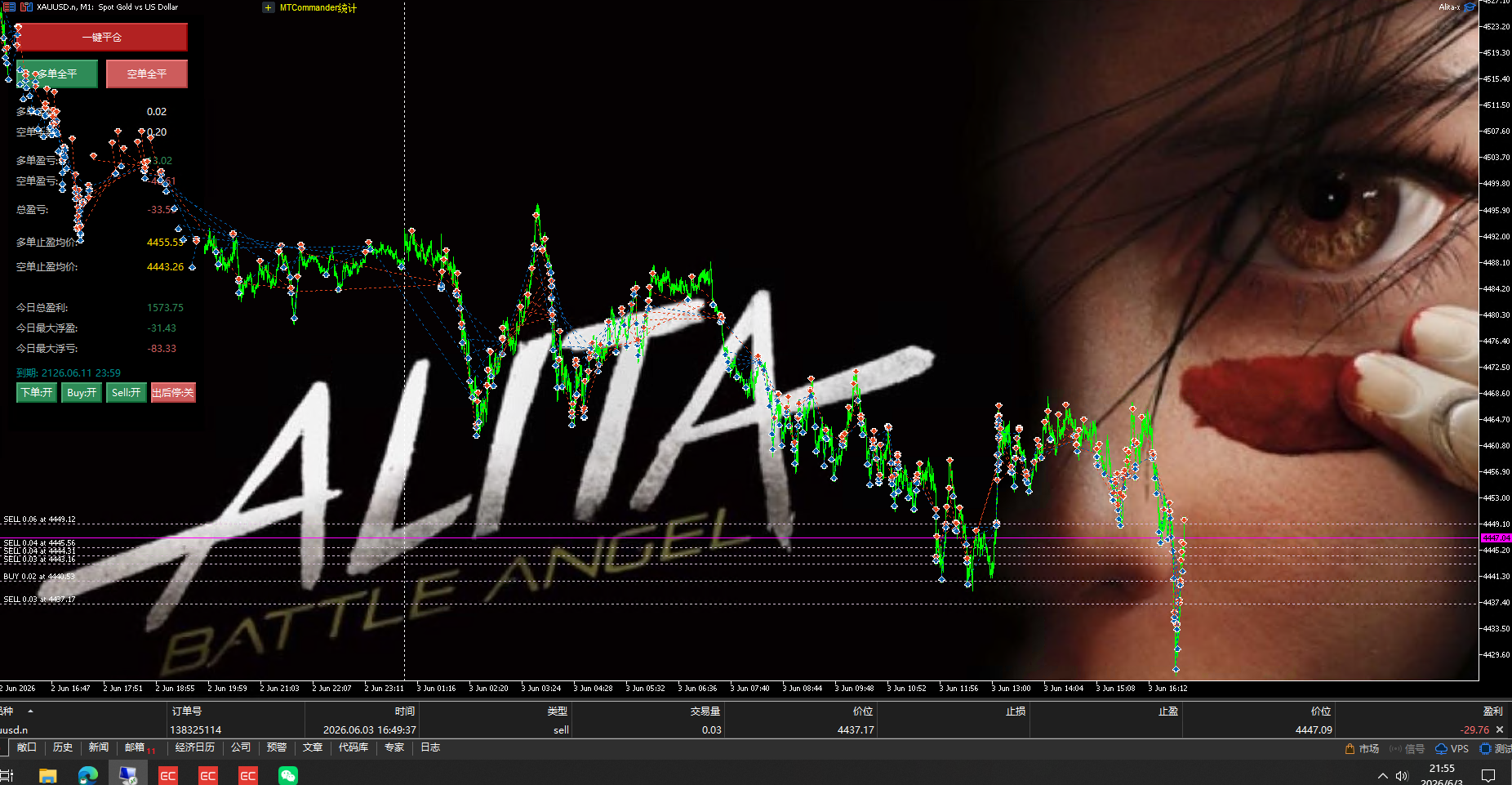The image size is (1512, 785).
Task: Open the volume speaker tray icon
Action: [x=1402, y=775]
